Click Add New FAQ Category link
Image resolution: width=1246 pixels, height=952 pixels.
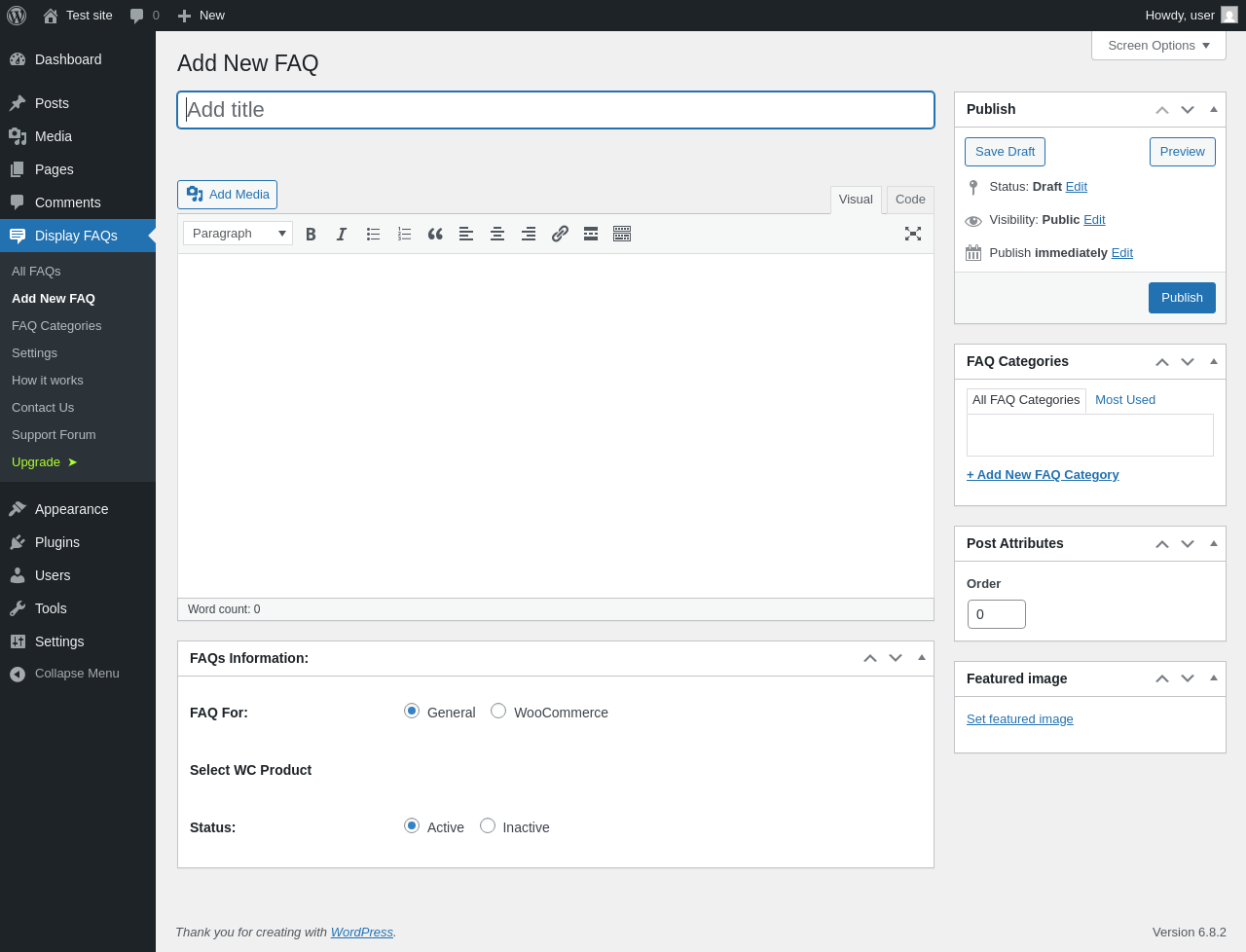point(1043,475)
